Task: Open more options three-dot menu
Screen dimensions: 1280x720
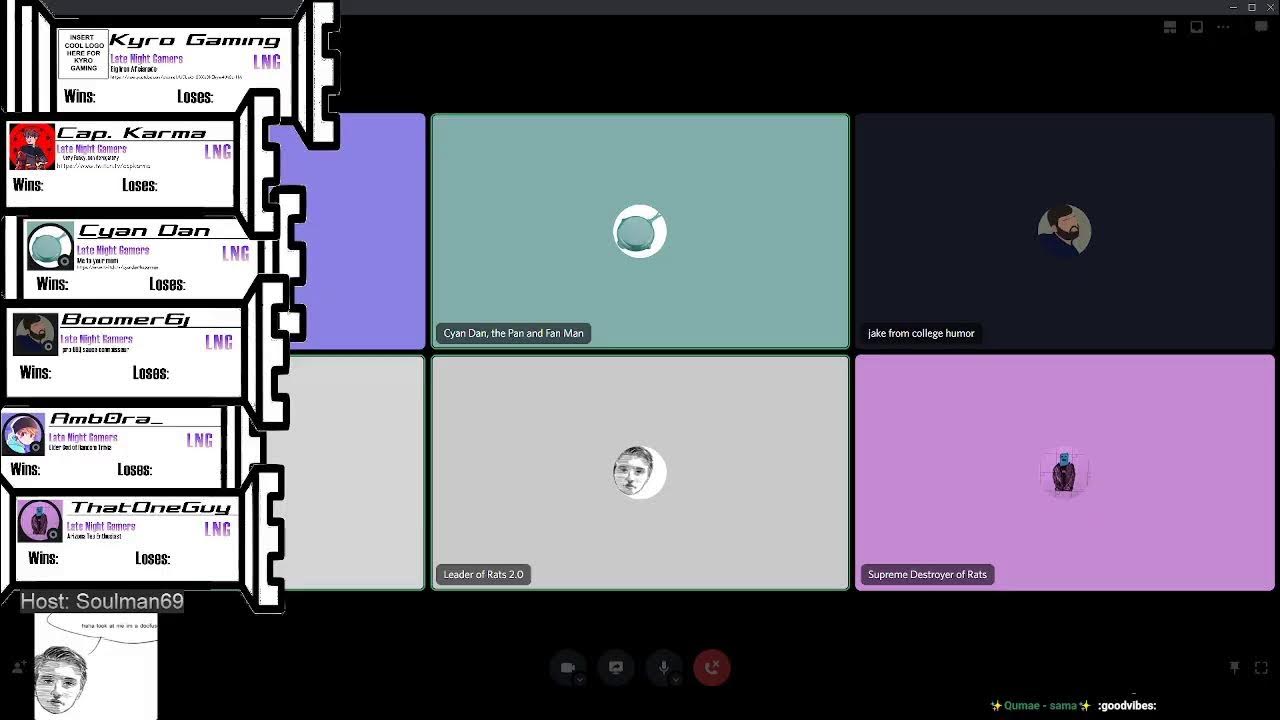Action: [x=1223, y=27]
